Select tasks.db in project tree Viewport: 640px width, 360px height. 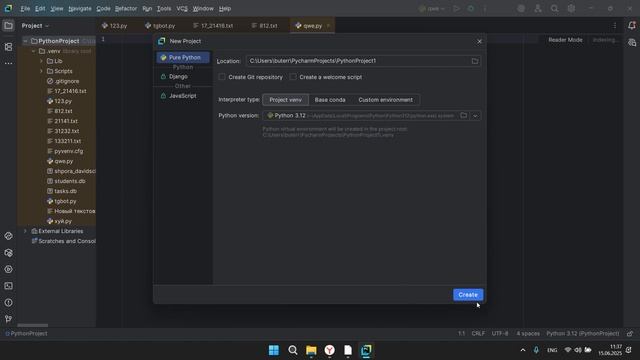[x=65, y=191]
